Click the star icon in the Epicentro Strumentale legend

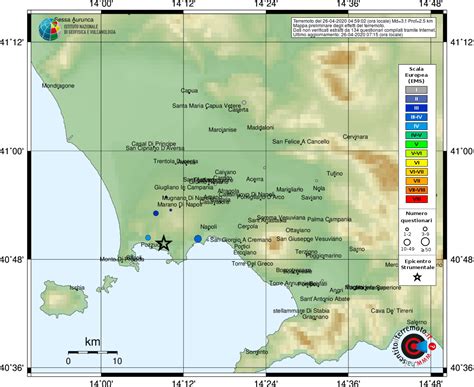417,277
